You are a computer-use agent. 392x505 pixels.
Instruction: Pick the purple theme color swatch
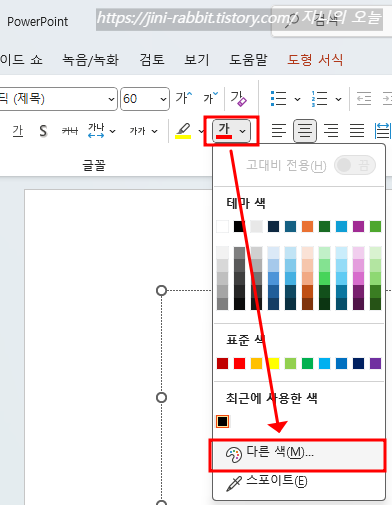pos(358,226)
